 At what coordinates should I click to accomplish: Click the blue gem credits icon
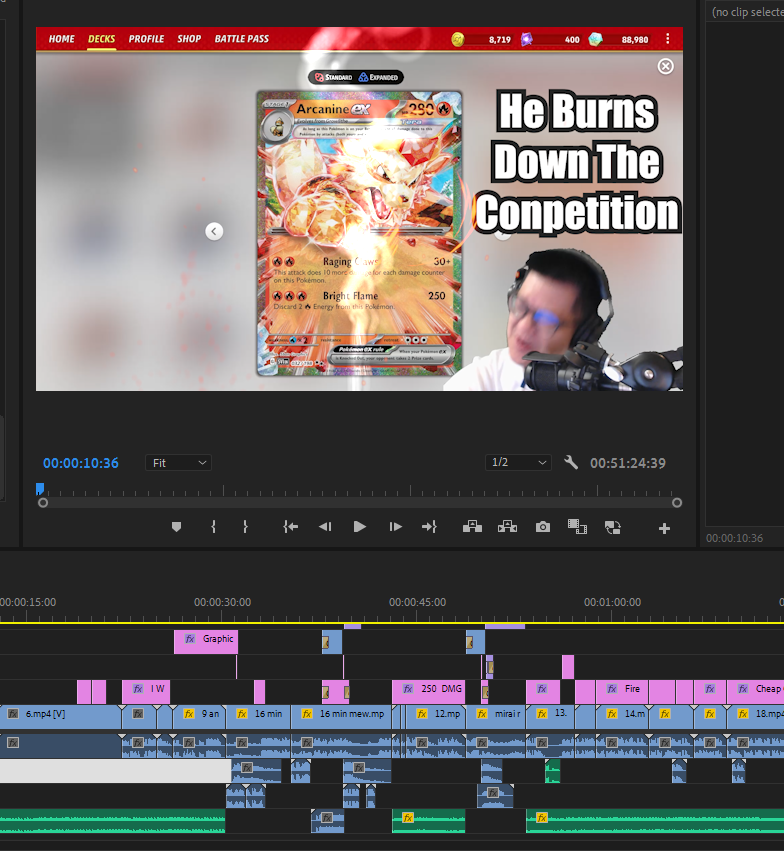[595, 39]
